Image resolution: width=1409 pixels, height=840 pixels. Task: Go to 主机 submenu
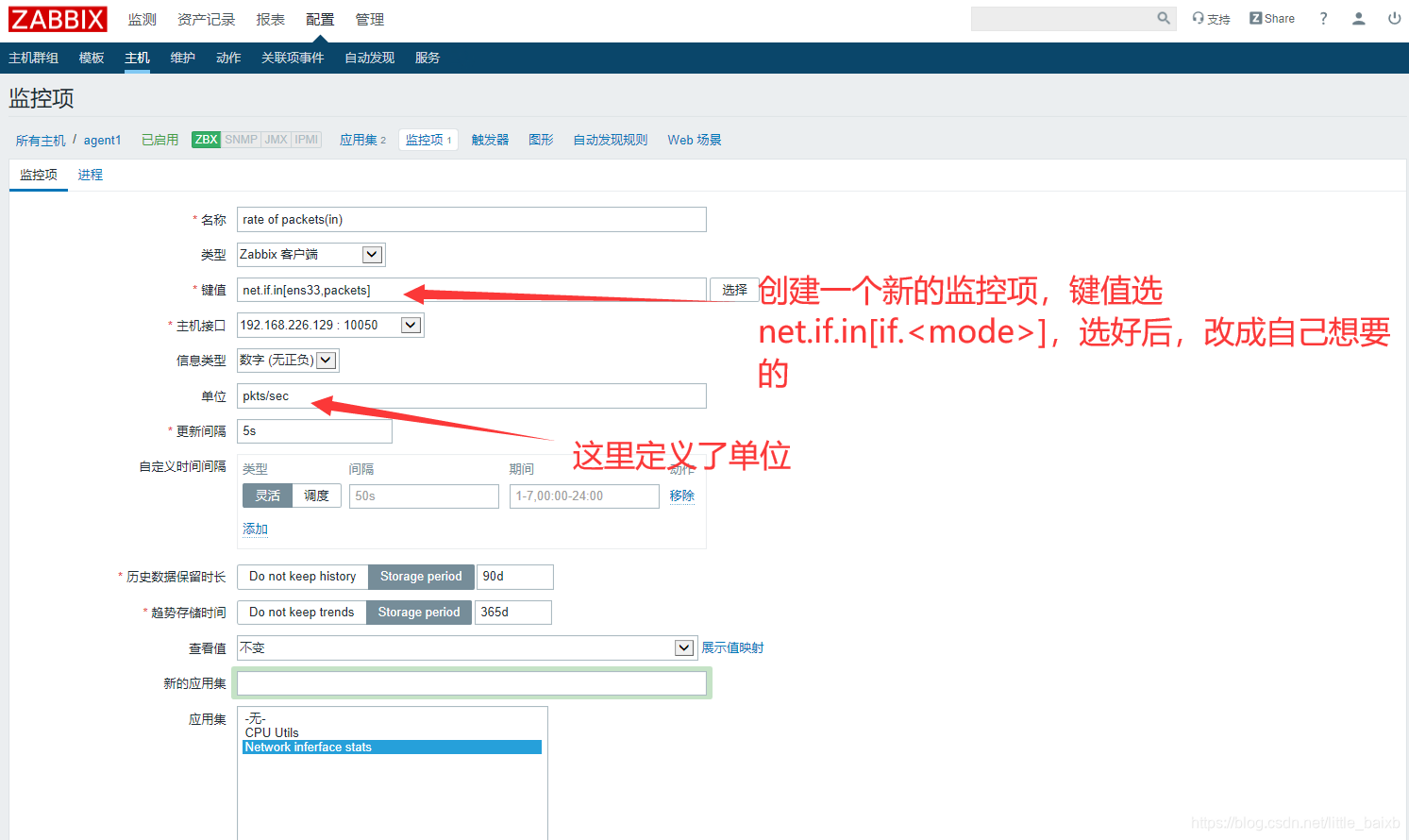click(x=137, y=59)
